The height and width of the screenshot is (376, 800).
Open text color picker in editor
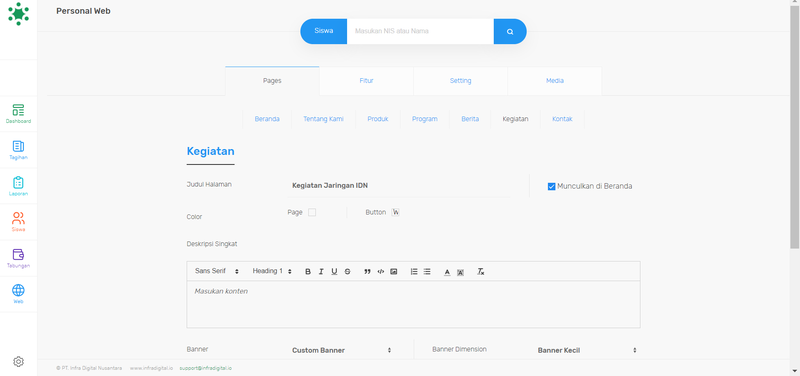(447, 272)
